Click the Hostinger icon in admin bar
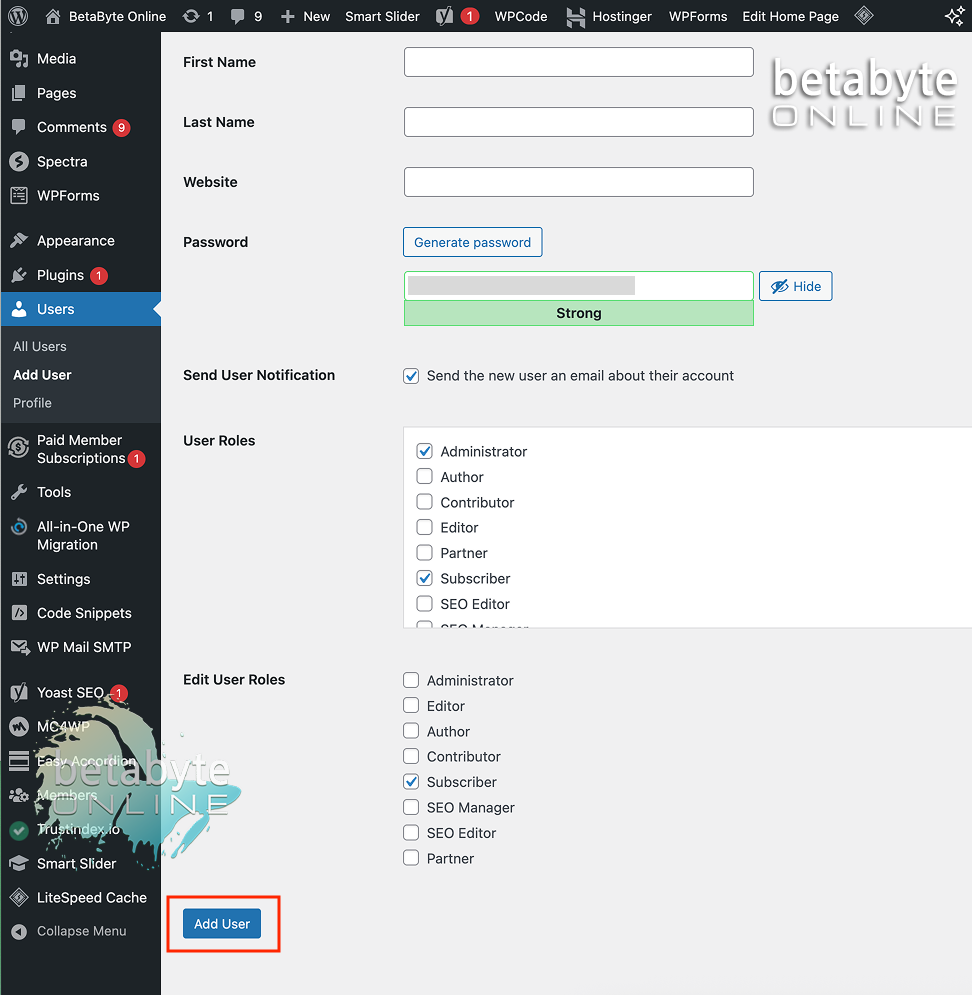This screenshot has width=972, height=995. (x=575, y=16)
